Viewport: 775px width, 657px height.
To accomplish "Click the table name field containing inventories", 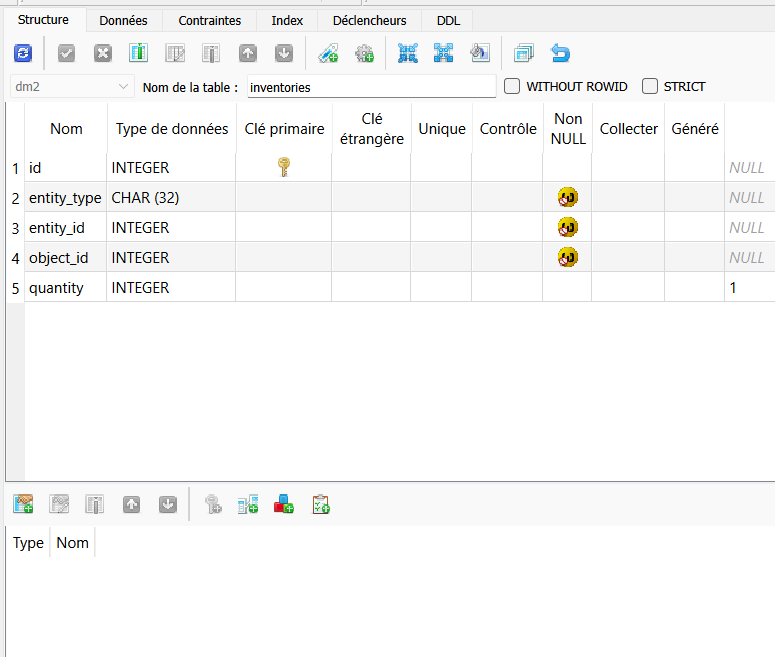I will click(x=372, y=87).
